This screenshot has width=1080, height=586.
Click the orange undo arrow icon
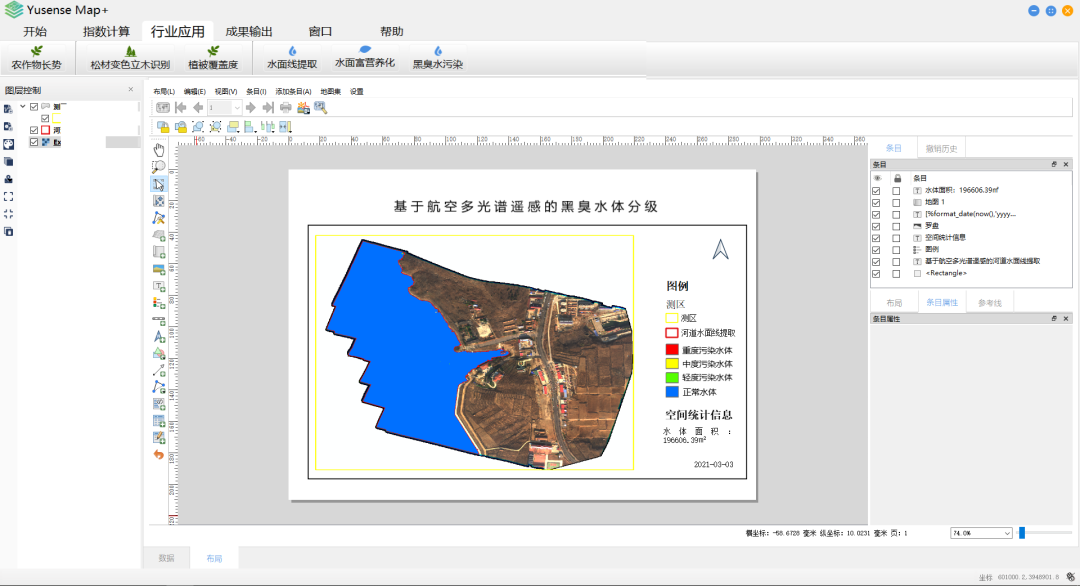(158, 455)
